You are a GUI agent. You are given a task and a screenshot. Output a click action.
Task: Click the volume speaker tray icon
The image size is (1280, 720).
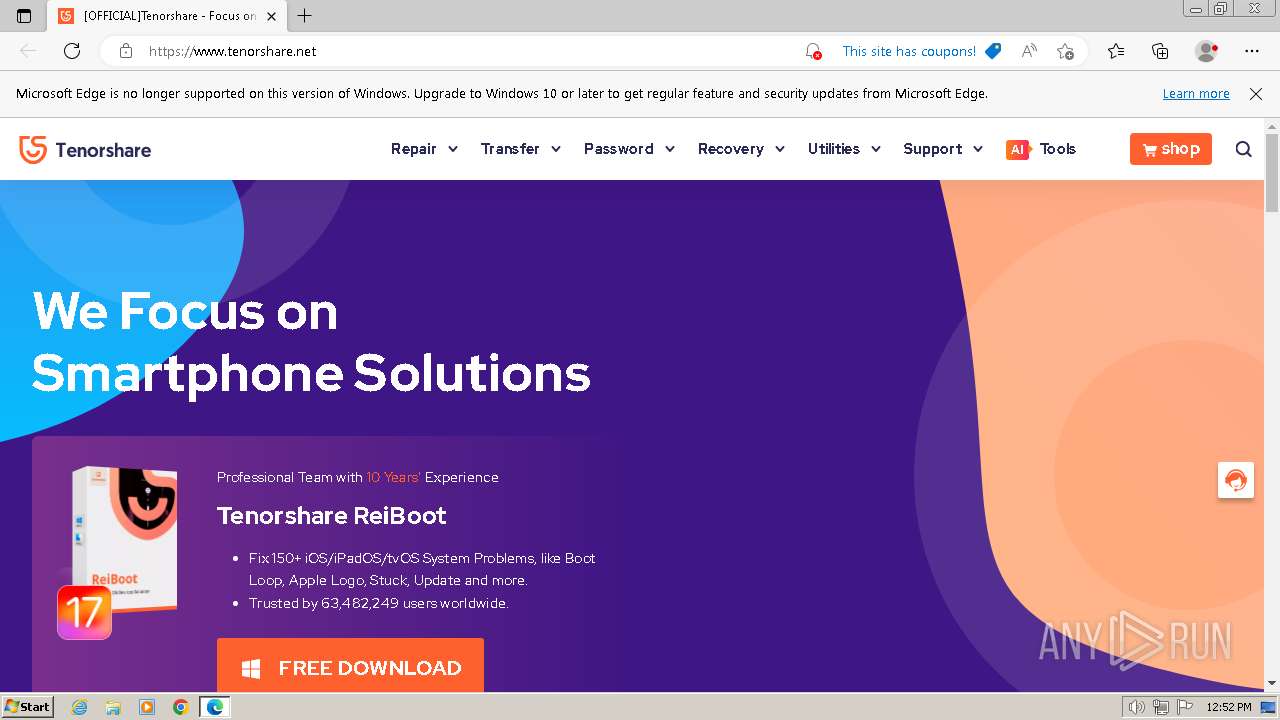(x=1137, y=707)
